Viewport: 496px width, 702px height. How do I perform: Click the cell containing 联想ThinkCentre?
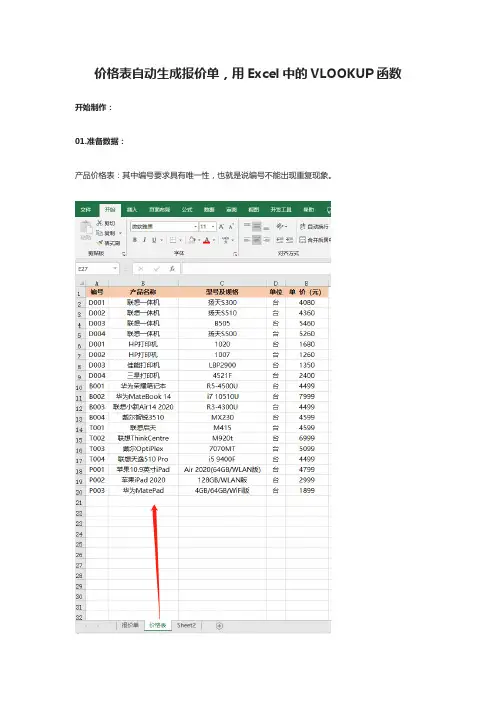point(143,438)
